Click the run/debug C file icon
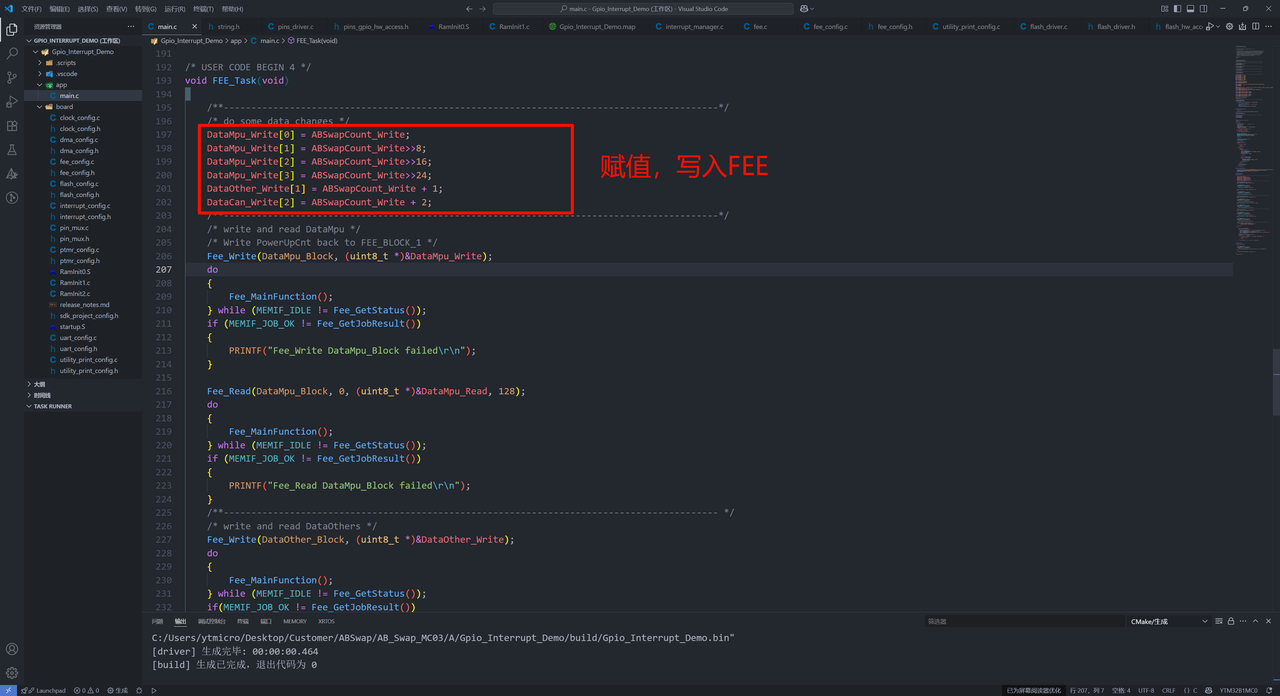 pos(1211,27)
